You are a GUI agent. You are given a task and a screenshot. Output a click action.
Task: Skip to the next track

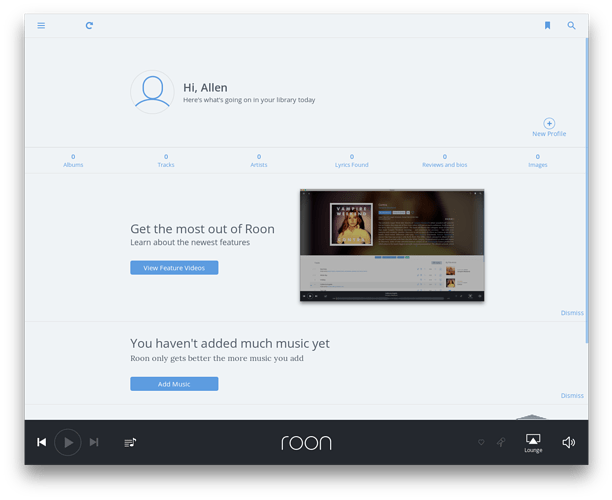click(x=94, y=442)
